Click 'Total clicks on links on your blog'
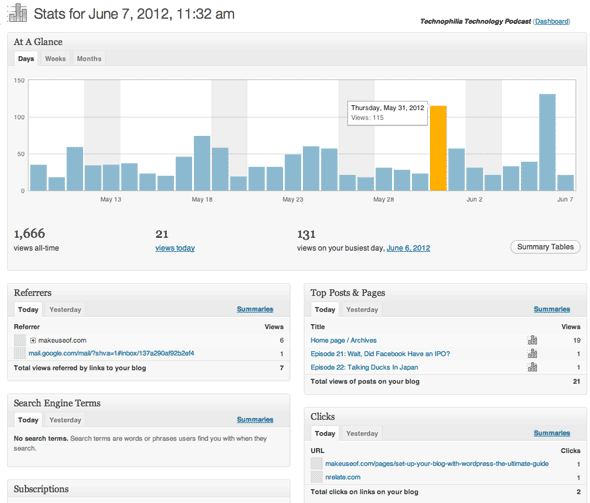 point(364,492)
